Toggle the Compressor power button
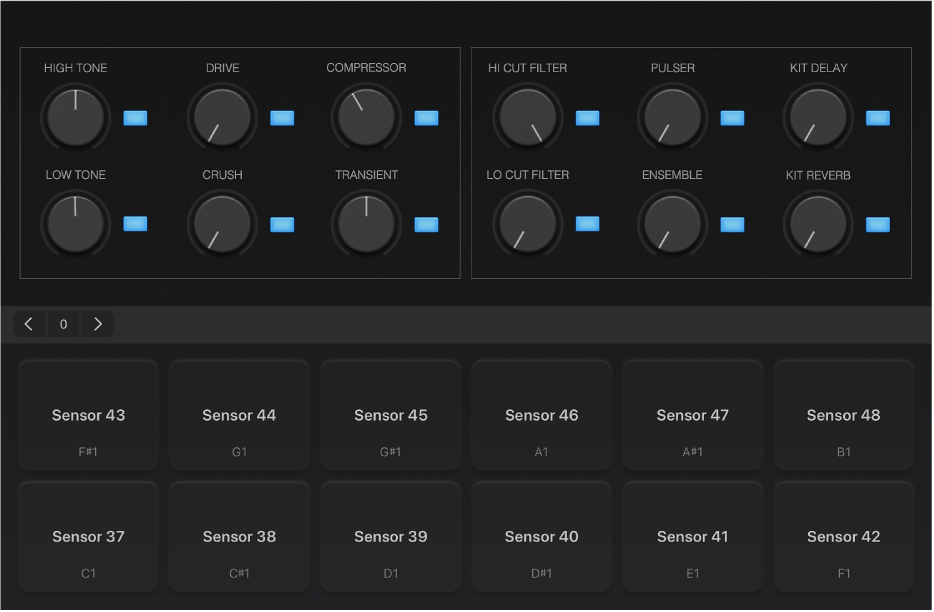Image resolution: width=934 pixels, height=612 pixels. coord(426,118)
